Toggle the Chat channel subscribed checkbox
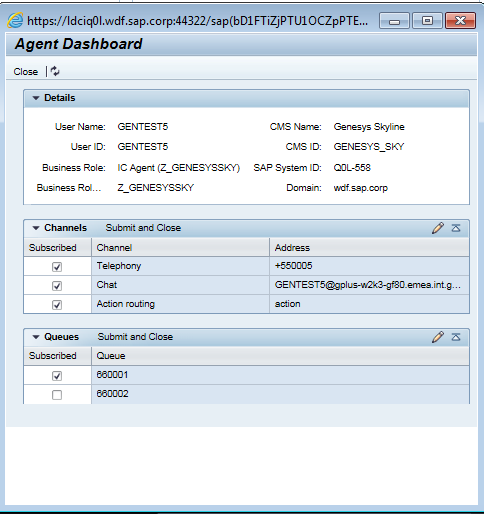The image size is (484, 514). click(x=57, y=286)
